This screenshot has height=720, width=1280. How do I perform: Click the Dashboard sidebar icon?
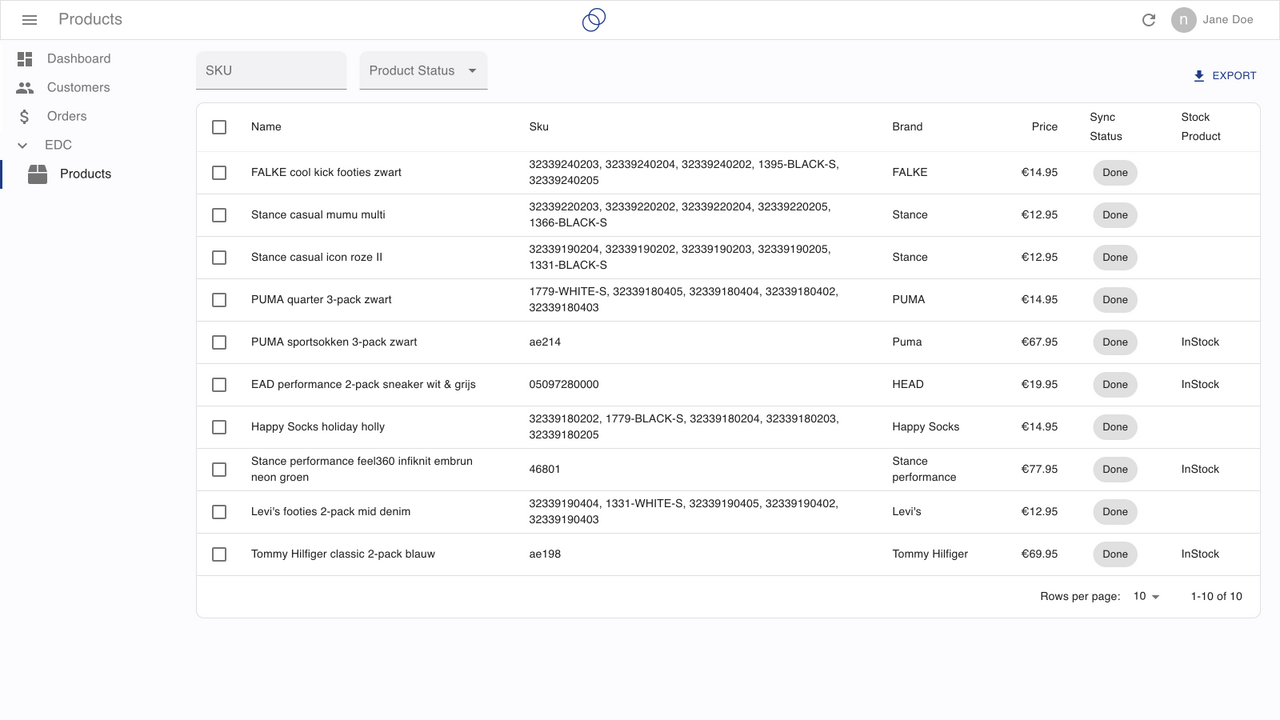[25, 59]
